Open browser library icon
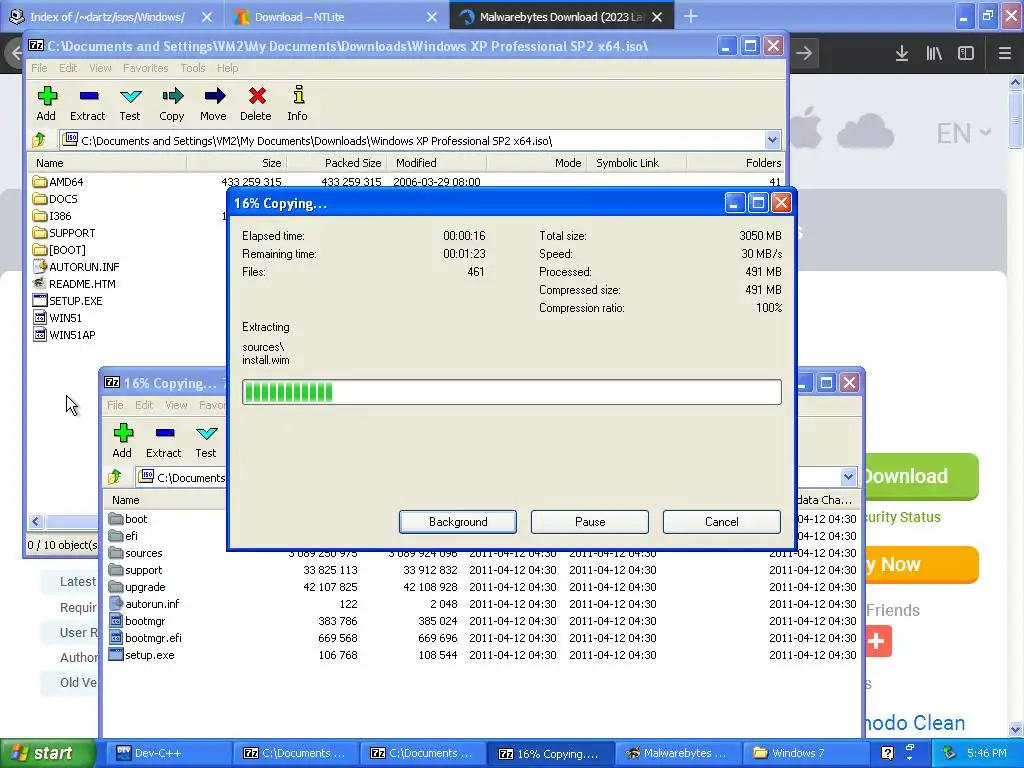 coord(934,53)
